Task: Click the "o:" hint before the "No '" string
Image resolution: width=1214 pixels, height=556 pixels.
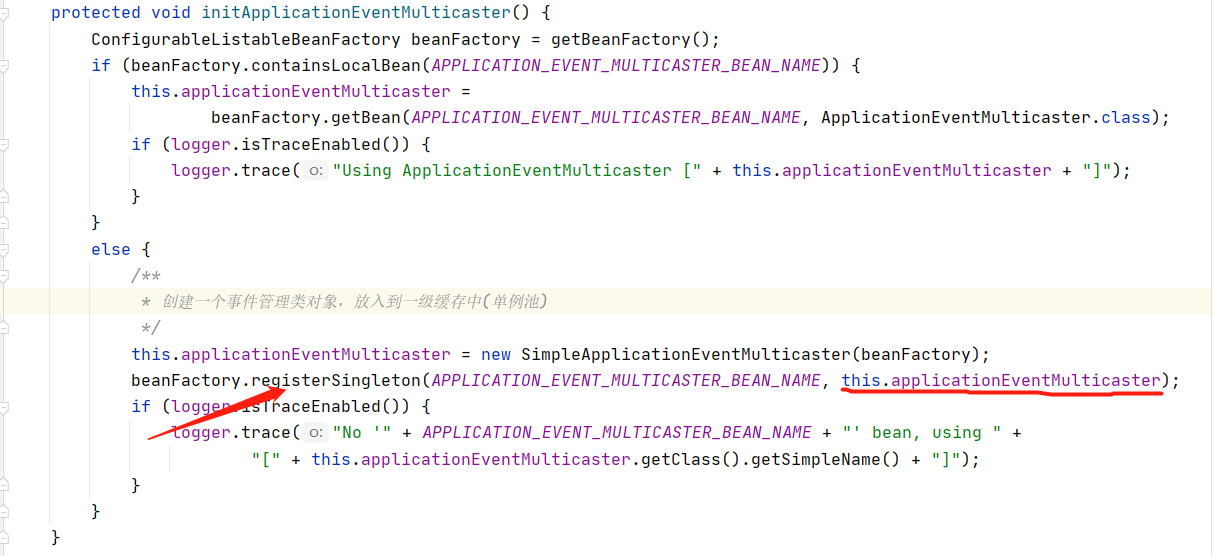Action: click(x=316, y=433)
